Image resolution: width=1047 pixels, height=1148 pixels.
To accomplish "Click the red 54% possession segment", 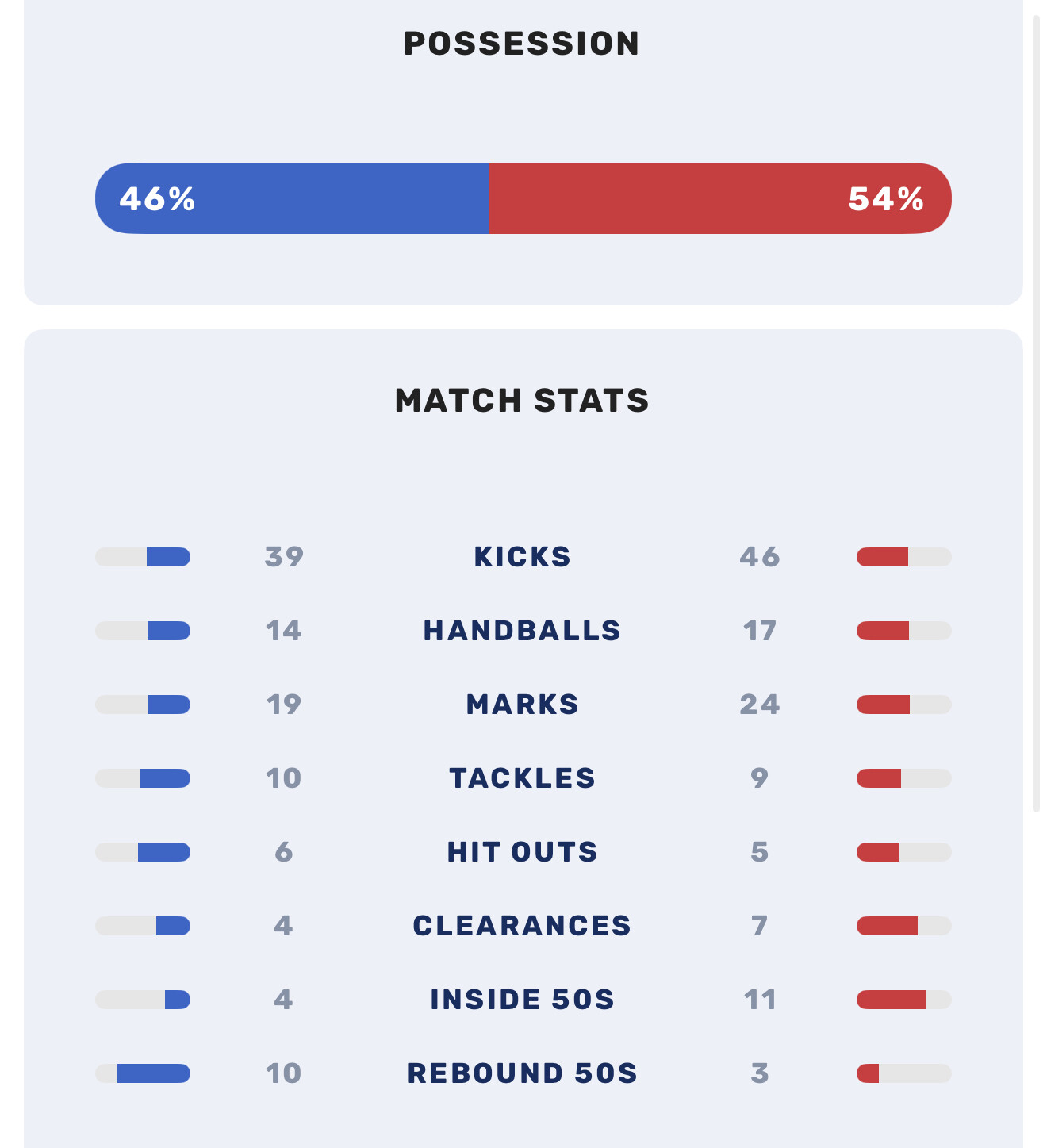I will coord(720,198).
